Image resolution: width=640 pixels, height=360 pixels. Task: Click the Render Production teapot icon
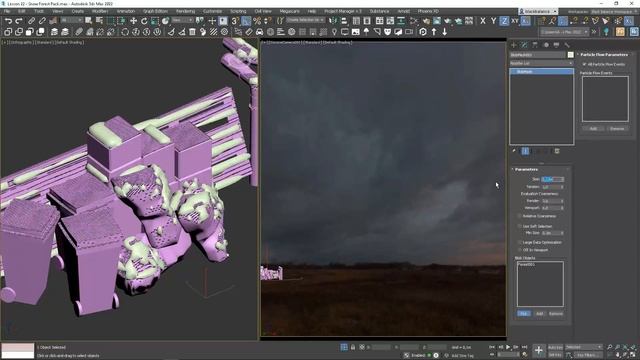click(448, 20)
